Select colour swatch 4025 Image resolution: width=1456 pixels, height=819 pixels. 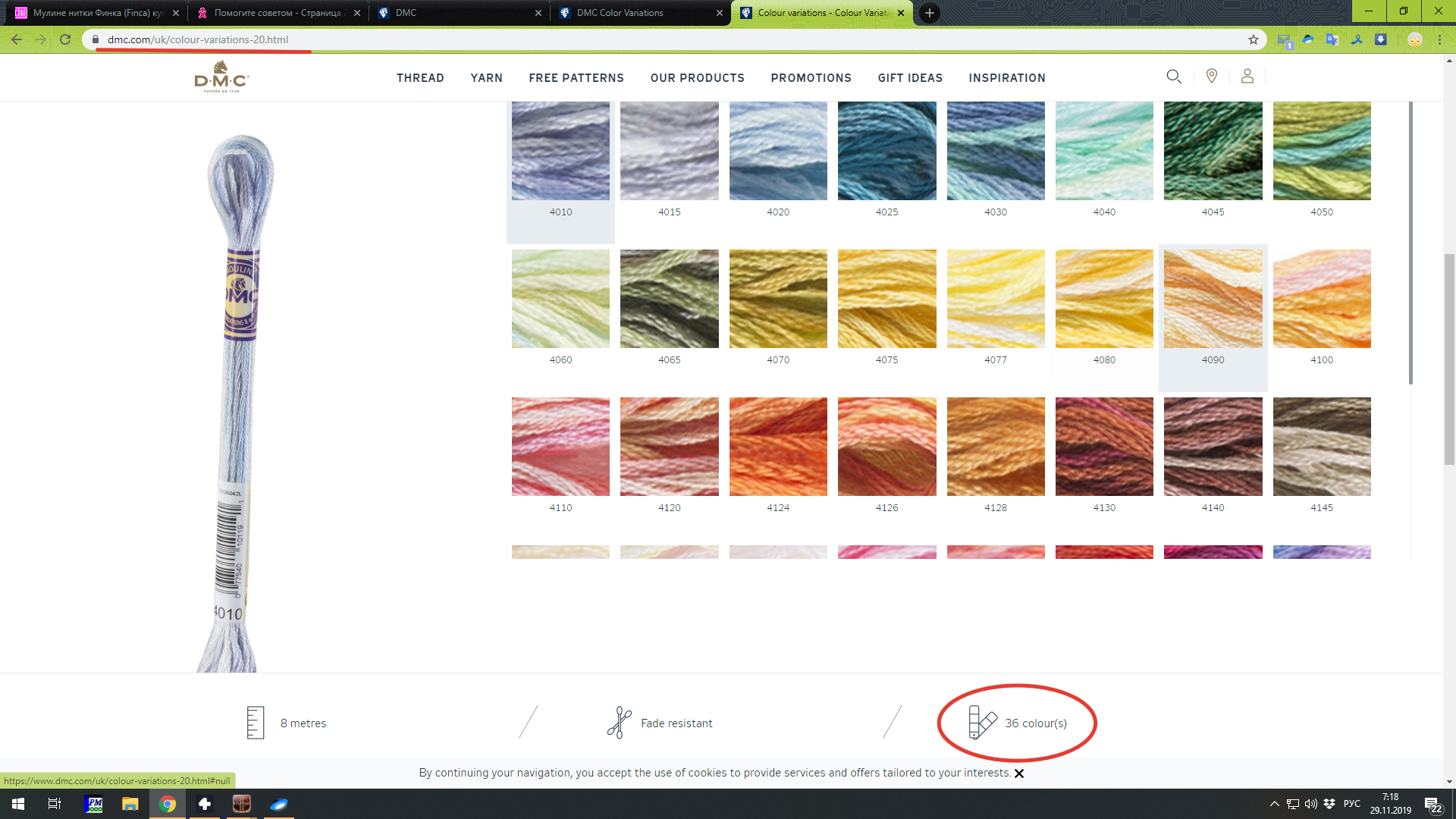pyautogui.click(x=886, y=152)
